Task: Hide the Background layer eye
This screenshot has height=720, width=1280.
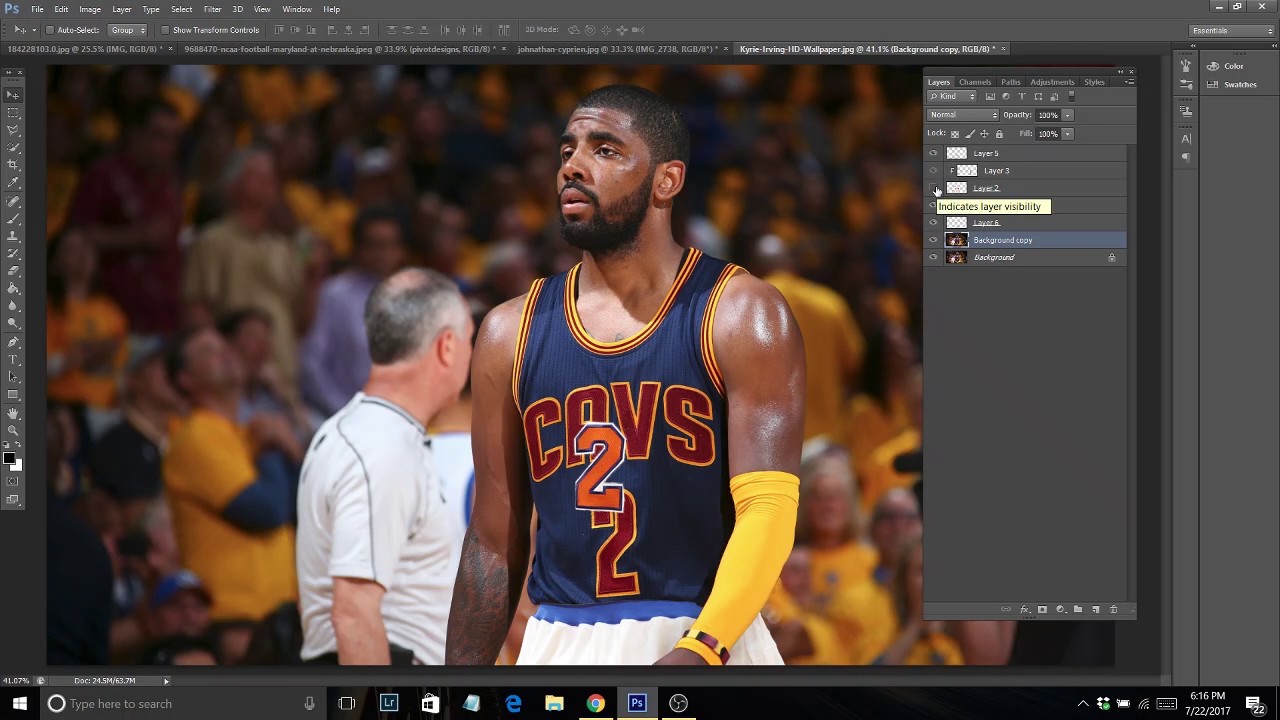Action: point(933,257)
